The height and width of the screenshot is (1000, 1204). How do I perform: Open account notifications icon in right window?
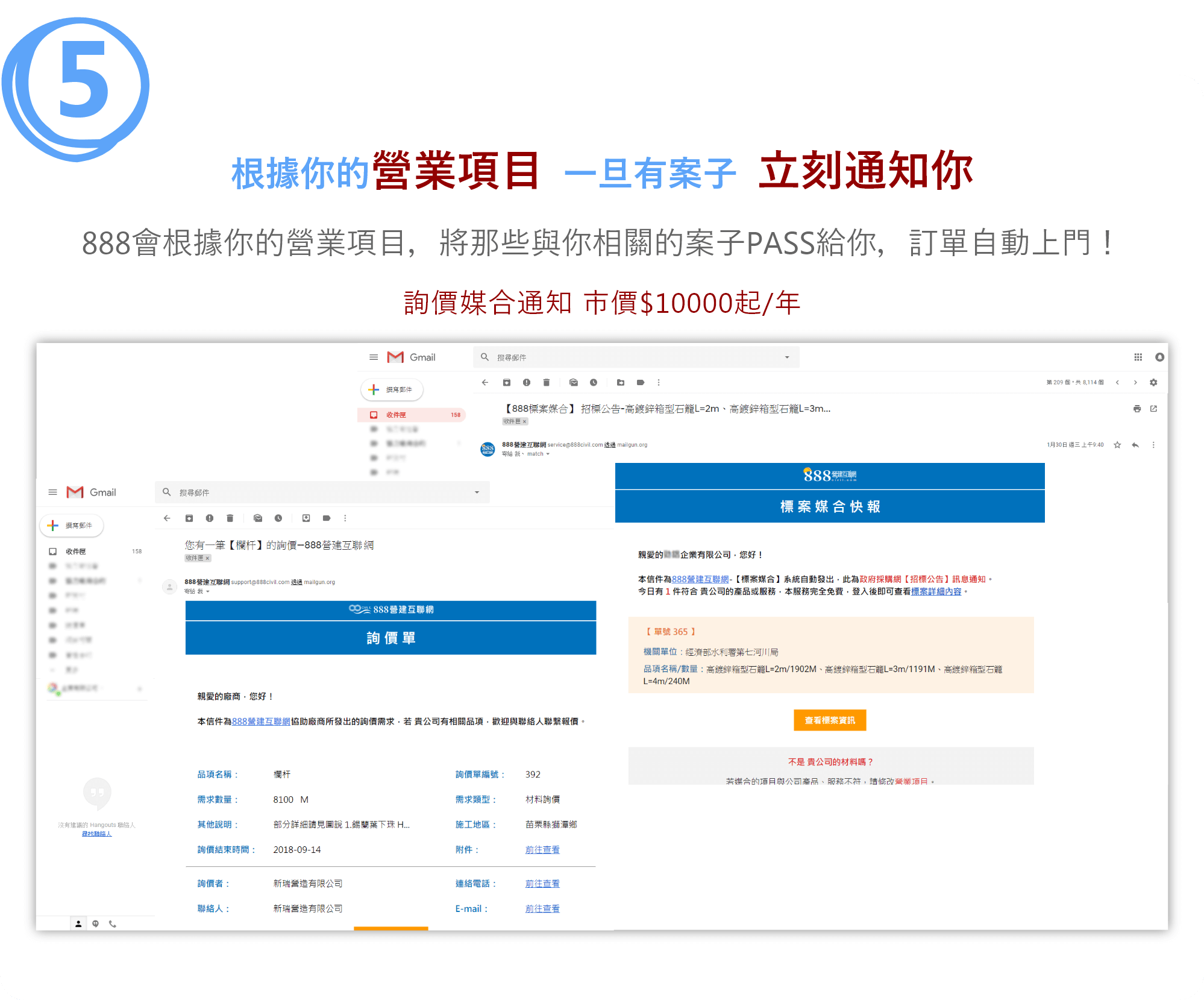1159,357
